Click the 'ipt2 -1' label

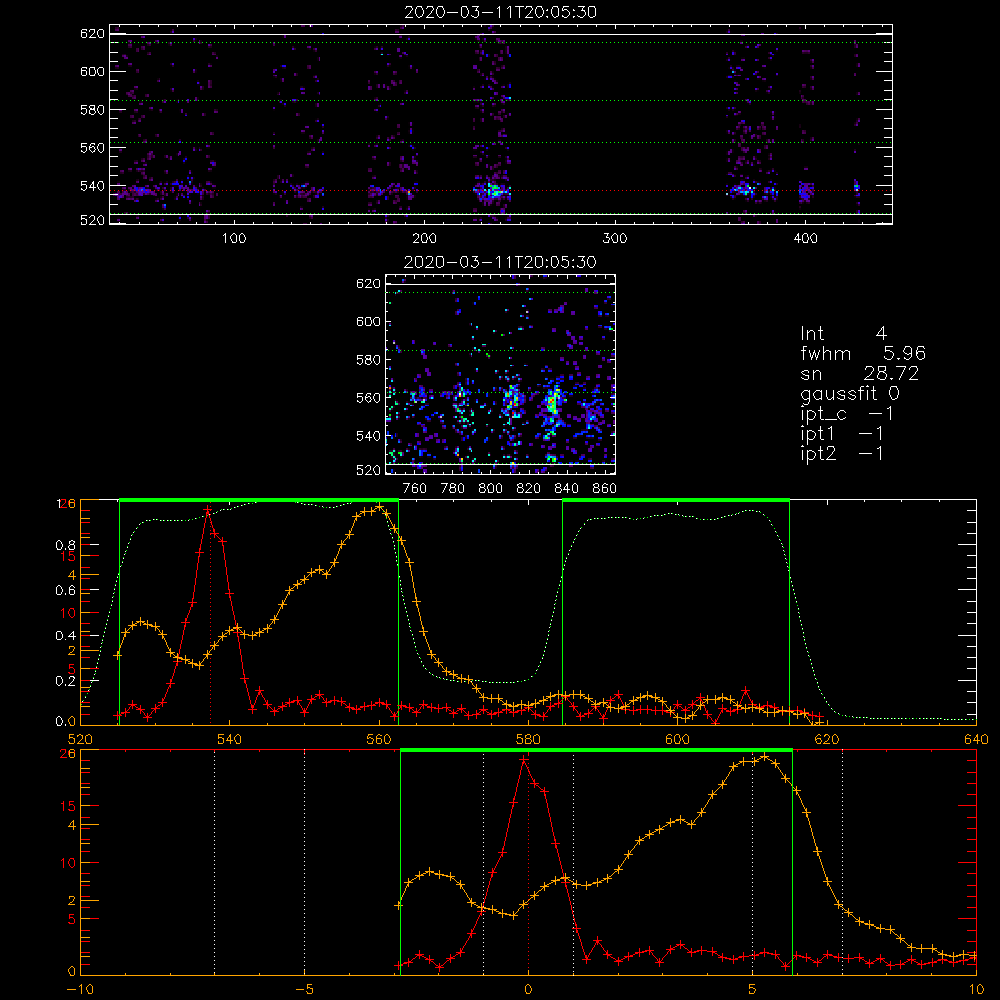842,453
